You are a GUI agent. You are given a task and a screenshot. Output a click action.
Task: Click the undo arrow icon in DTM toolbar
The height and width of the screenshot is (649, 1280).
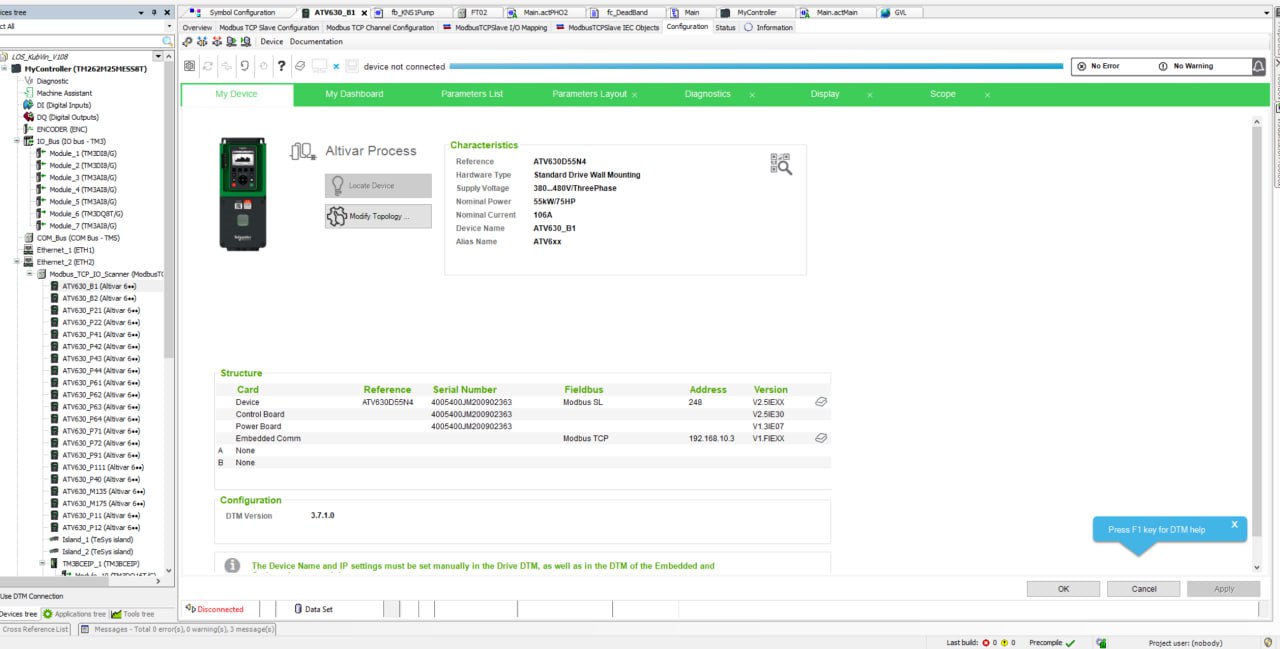pyautogui.click(x=245, y=66)
